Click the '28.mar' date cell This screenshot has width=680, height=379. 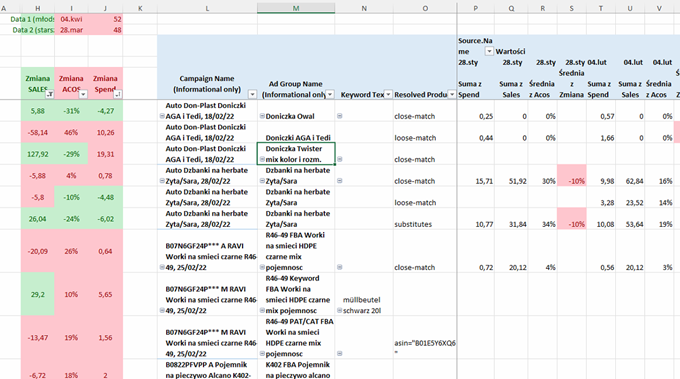click(x=71, y=30)
